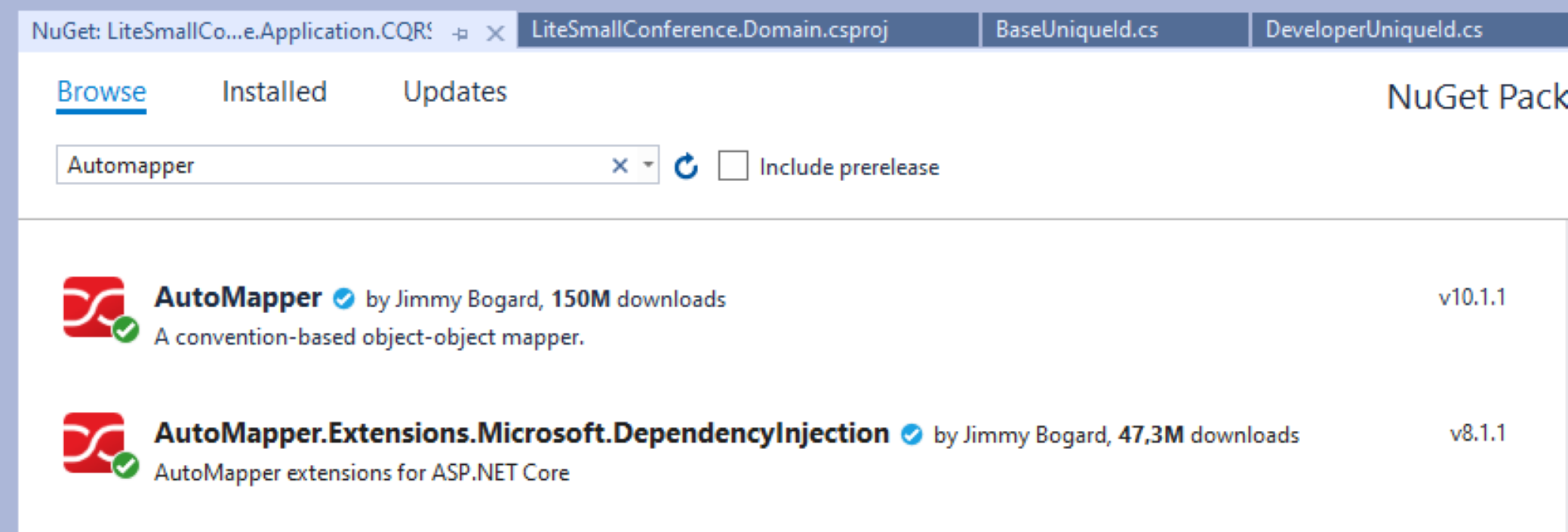
Task: Click 'AutoMapper extensions for ASP.NET Core' description
Action: [x=362, y=472]
